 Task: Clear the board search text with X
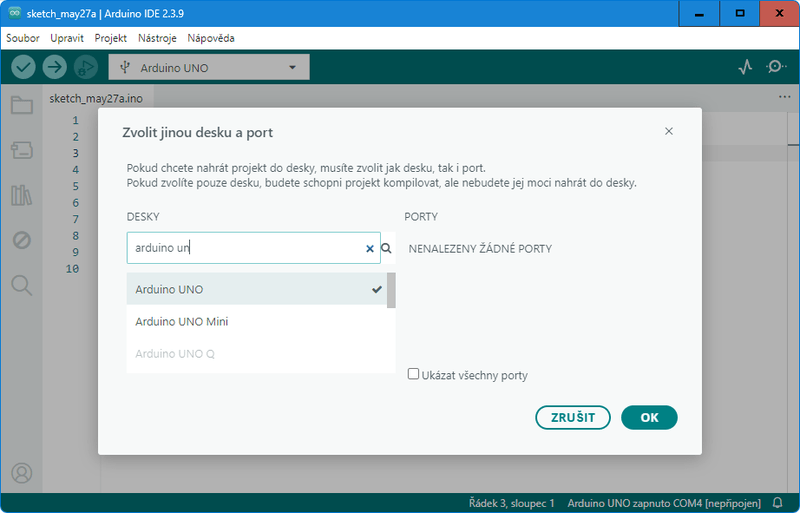370,249
